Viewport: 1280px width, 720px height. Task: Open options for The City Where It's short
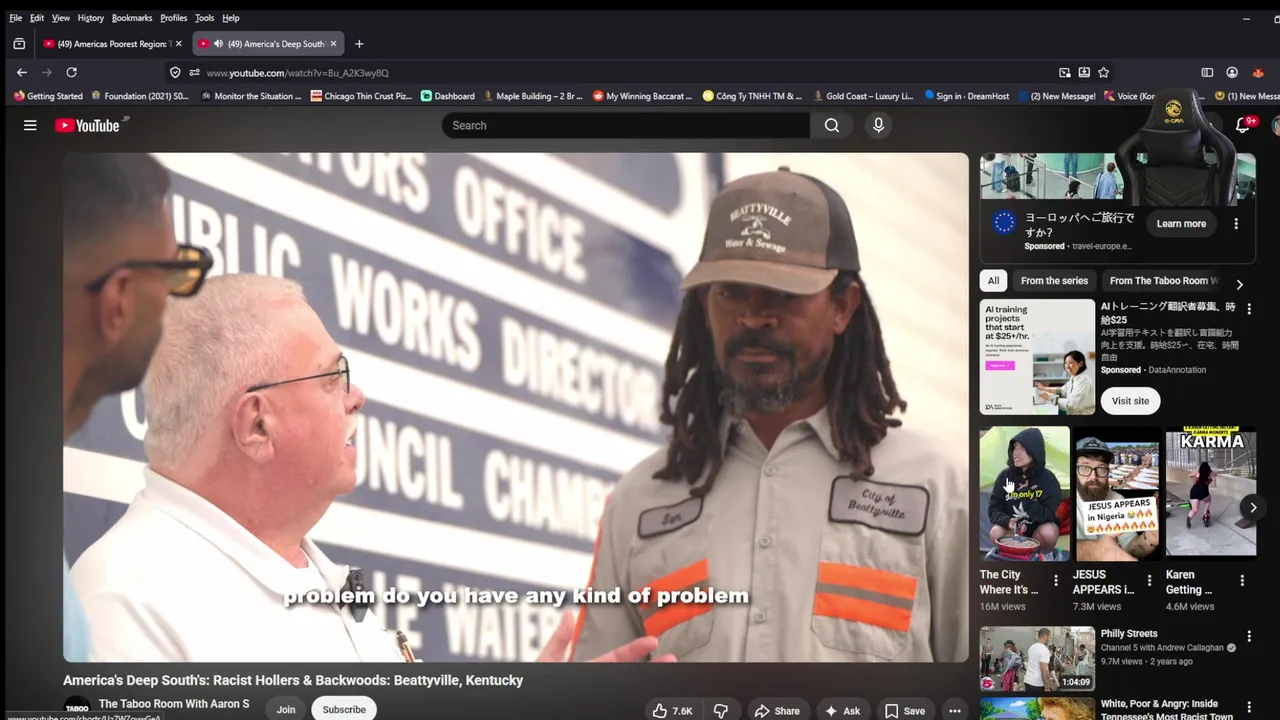click(x=1056, y=581)
